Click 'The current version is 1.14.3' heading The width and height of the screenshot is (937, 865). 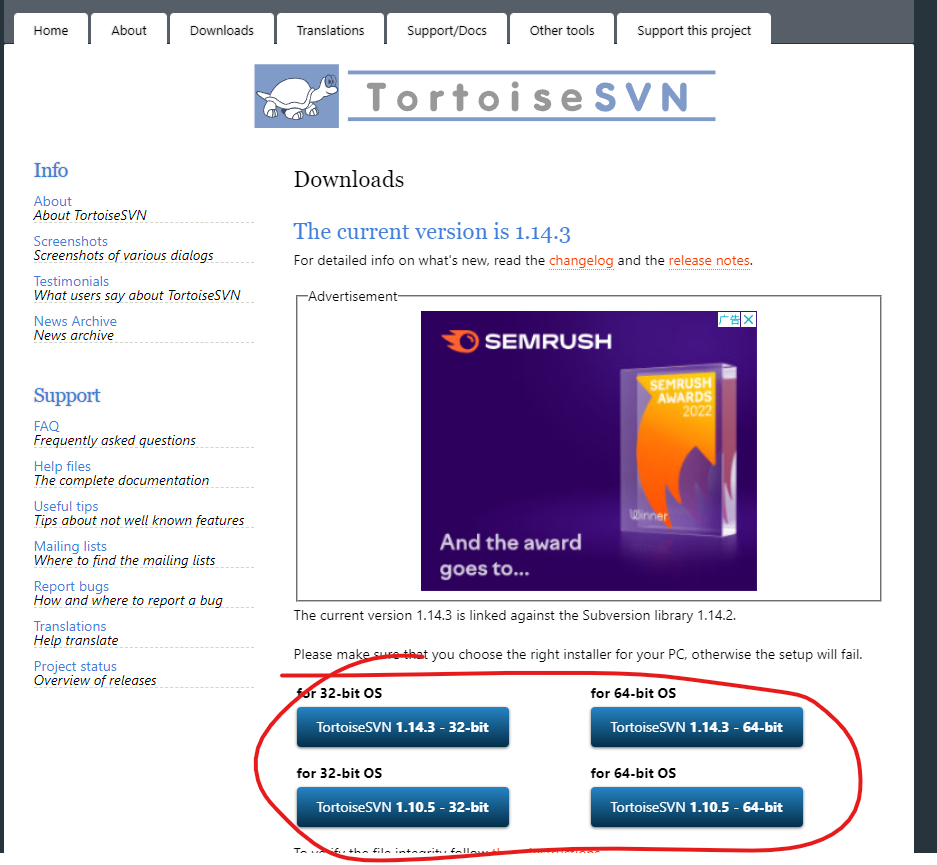point(432,232)
